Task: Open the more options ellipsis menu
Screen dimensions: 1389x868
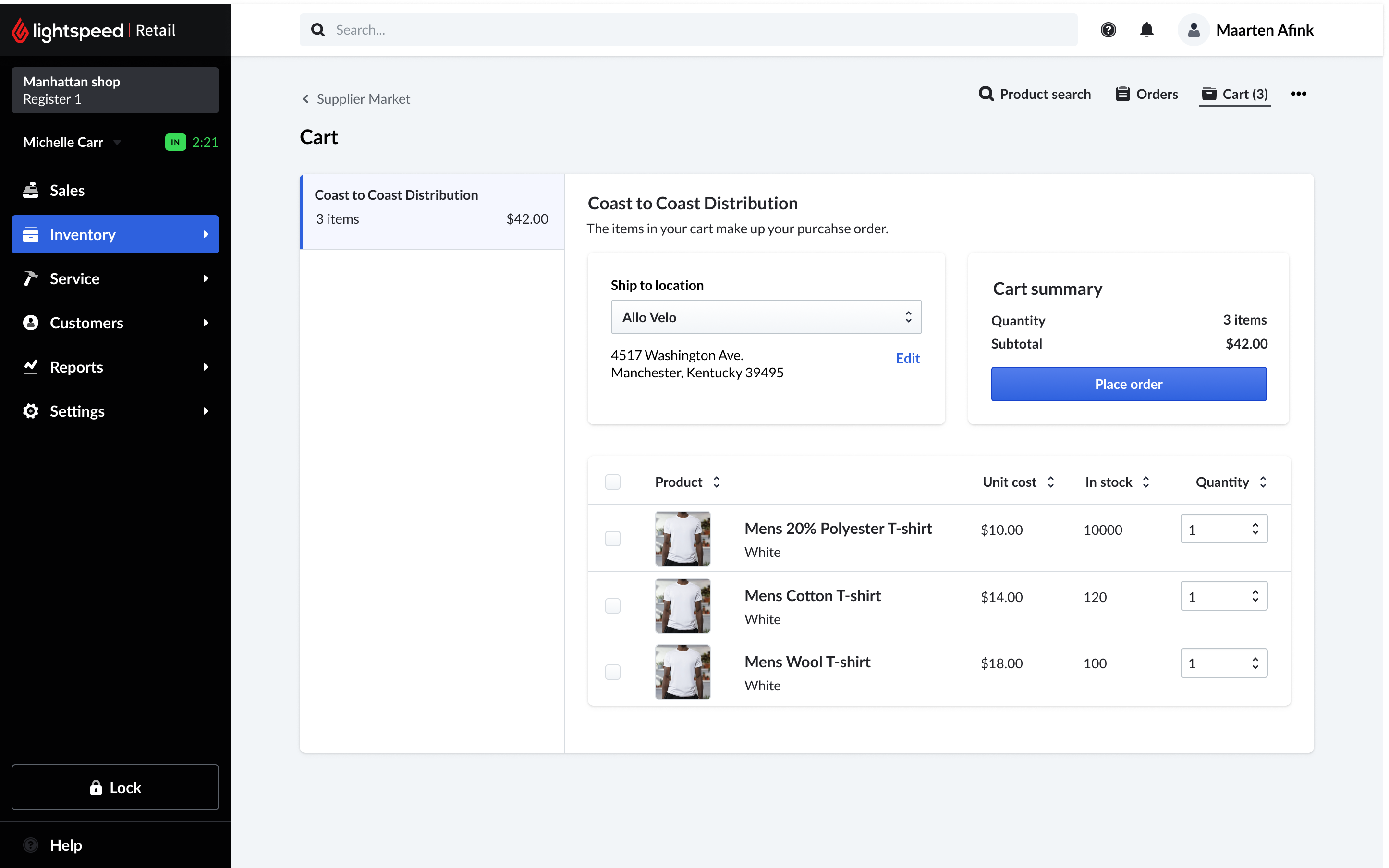Action: pos(1298,94)
